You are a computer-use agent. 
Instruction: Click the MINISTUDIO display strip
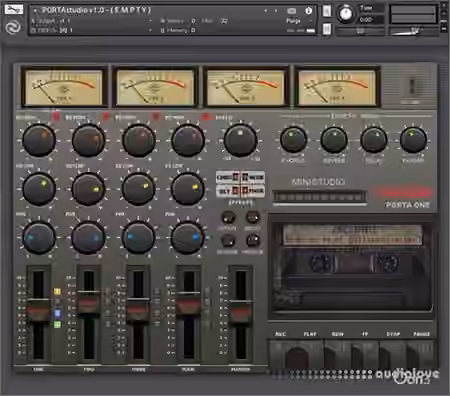point(320,197)
